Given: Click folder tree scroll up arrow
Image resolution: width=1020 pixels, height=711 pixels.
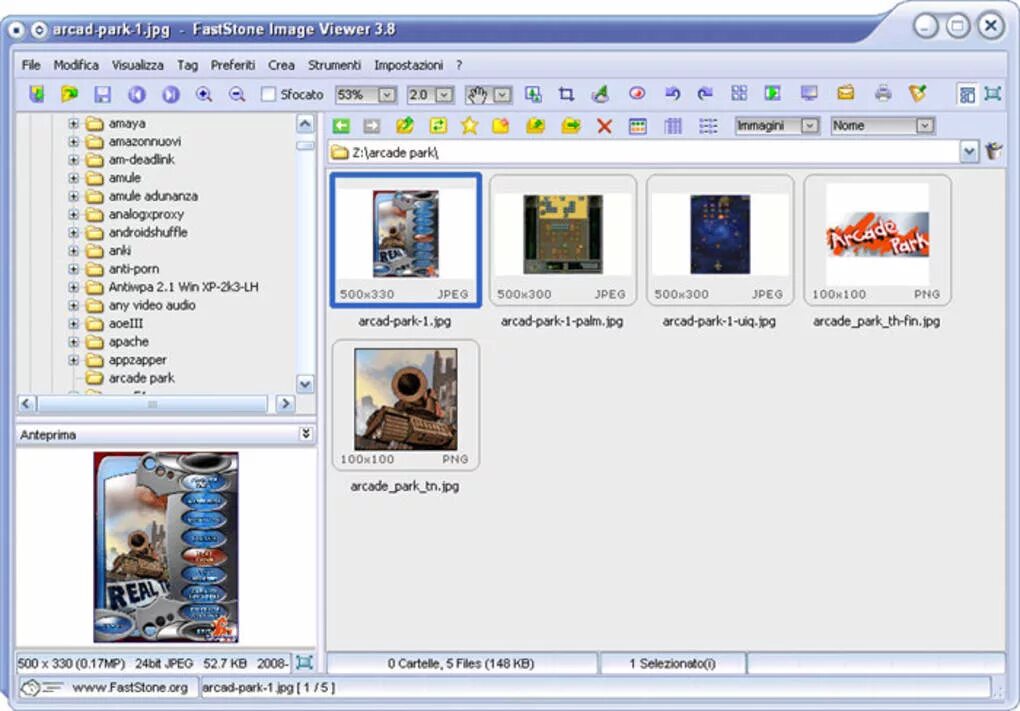Looking at the screenshot, I should tap(305, 123).
